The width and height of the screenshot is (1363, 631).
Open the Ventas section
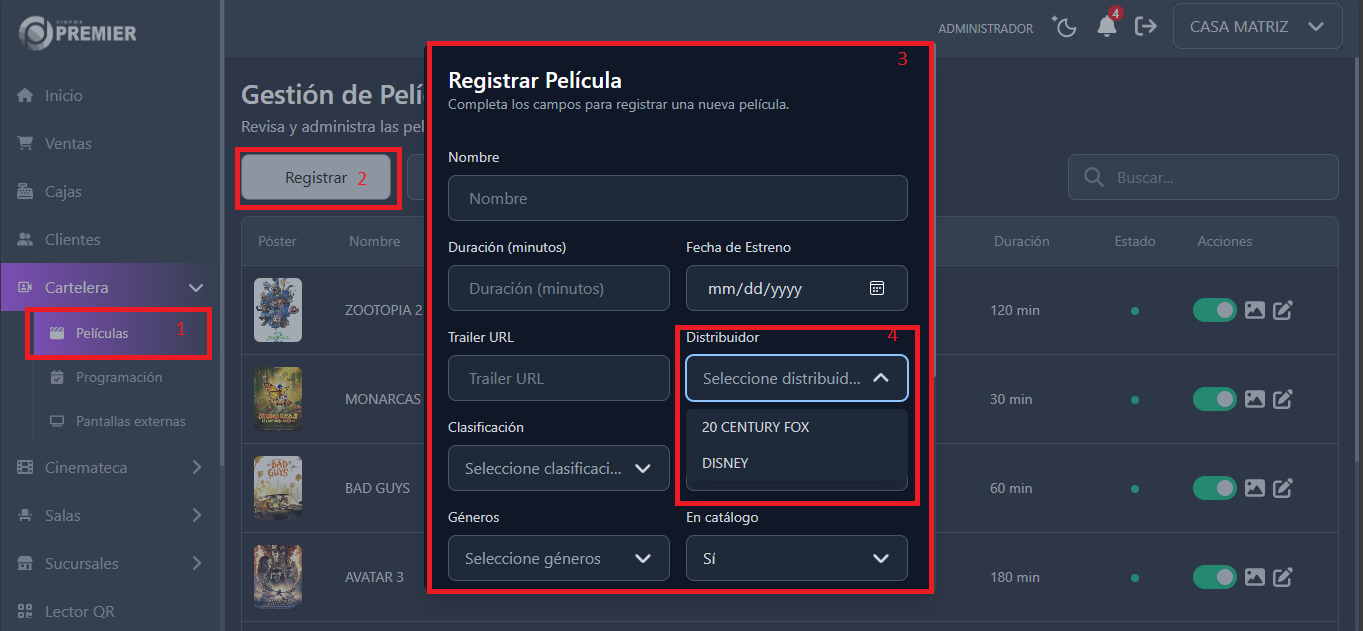(x=68, y=143)
